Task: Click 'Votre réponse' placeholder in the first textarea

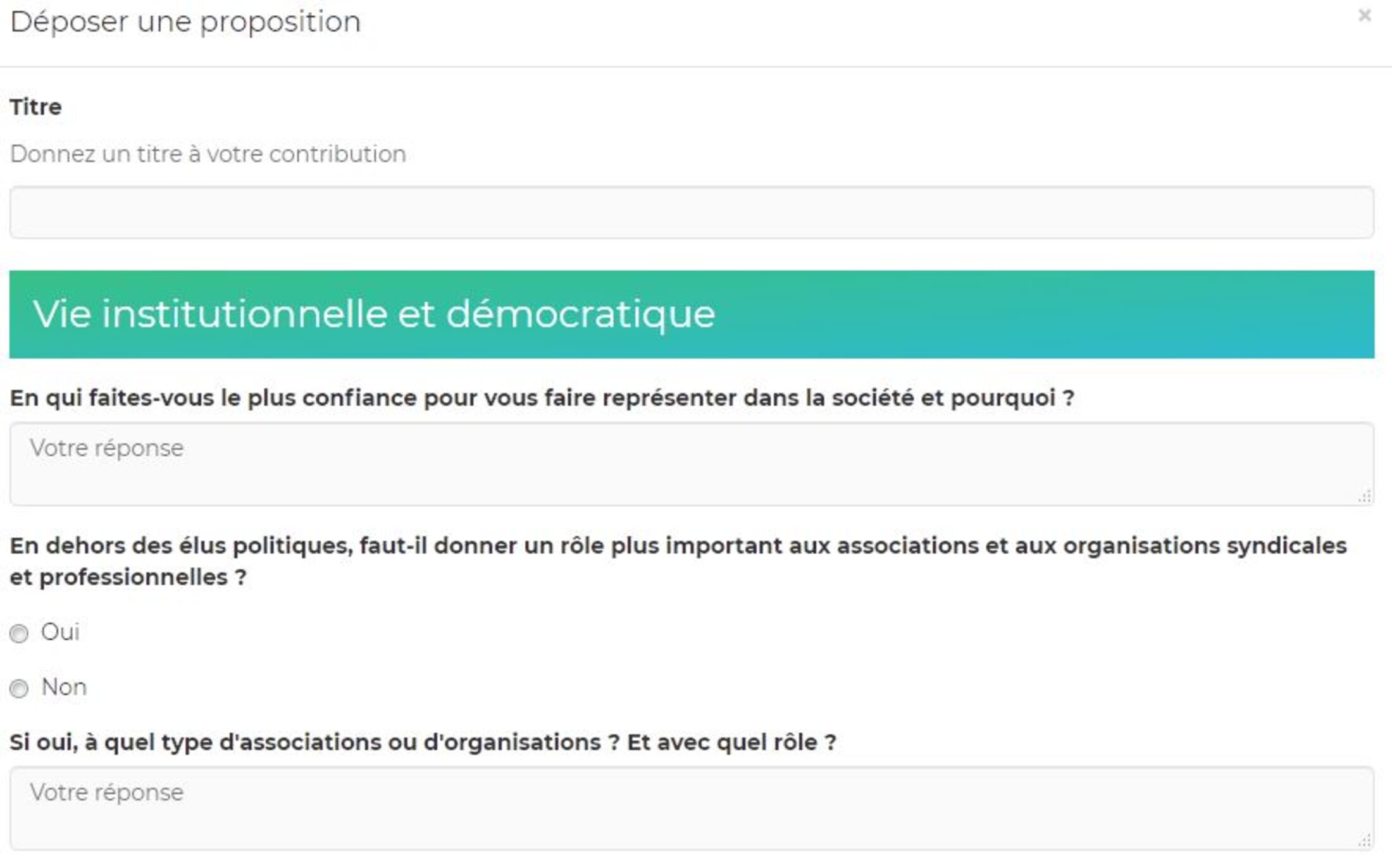Action: (x=107, y=448)
